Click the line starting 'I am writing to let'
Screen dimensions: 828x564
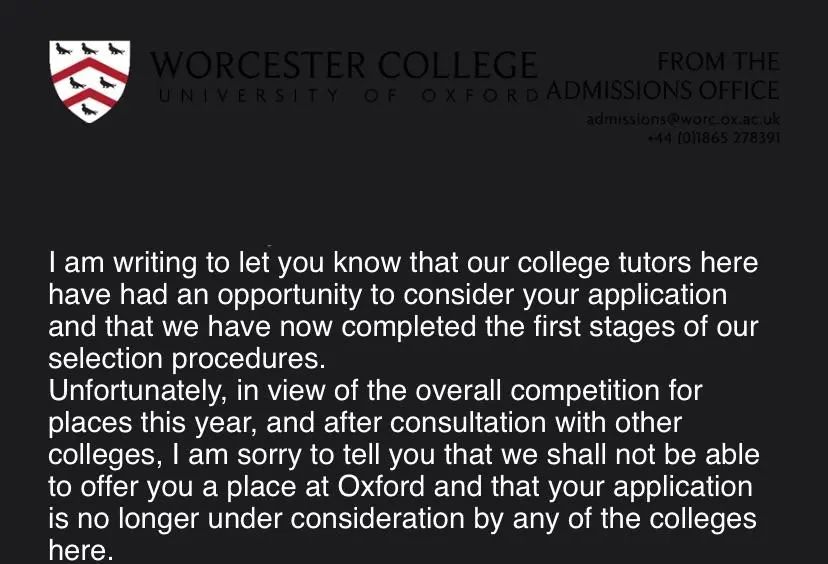(x=403, y=263)
